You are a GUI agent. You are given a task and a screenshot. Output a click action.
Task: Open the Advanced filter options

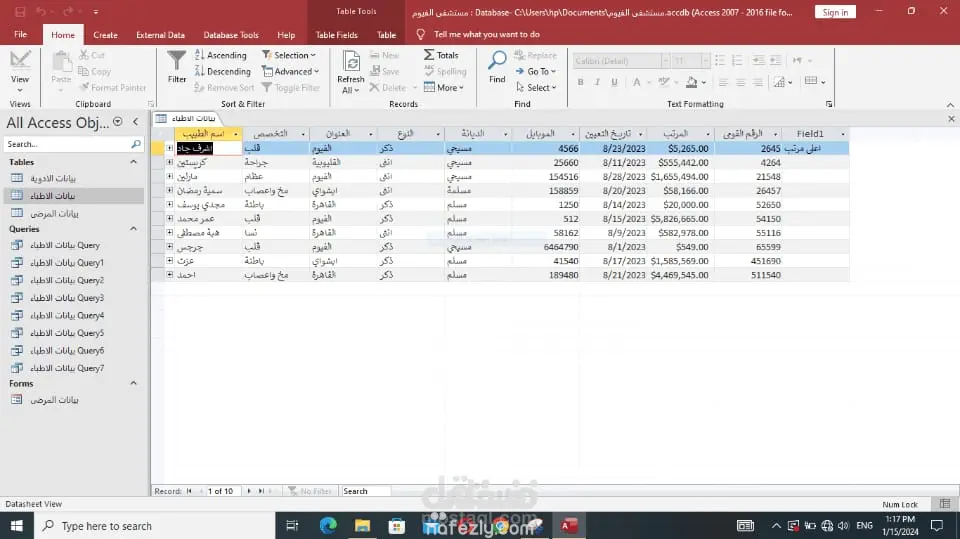coord(291,71)
